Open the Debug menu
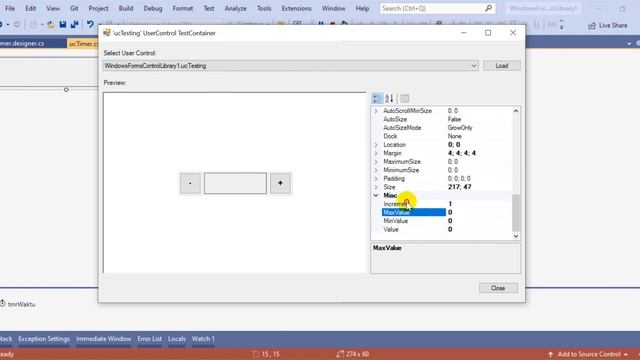Image resolution: width=640 pixels, height=360 pixels. tap(153, 8)
